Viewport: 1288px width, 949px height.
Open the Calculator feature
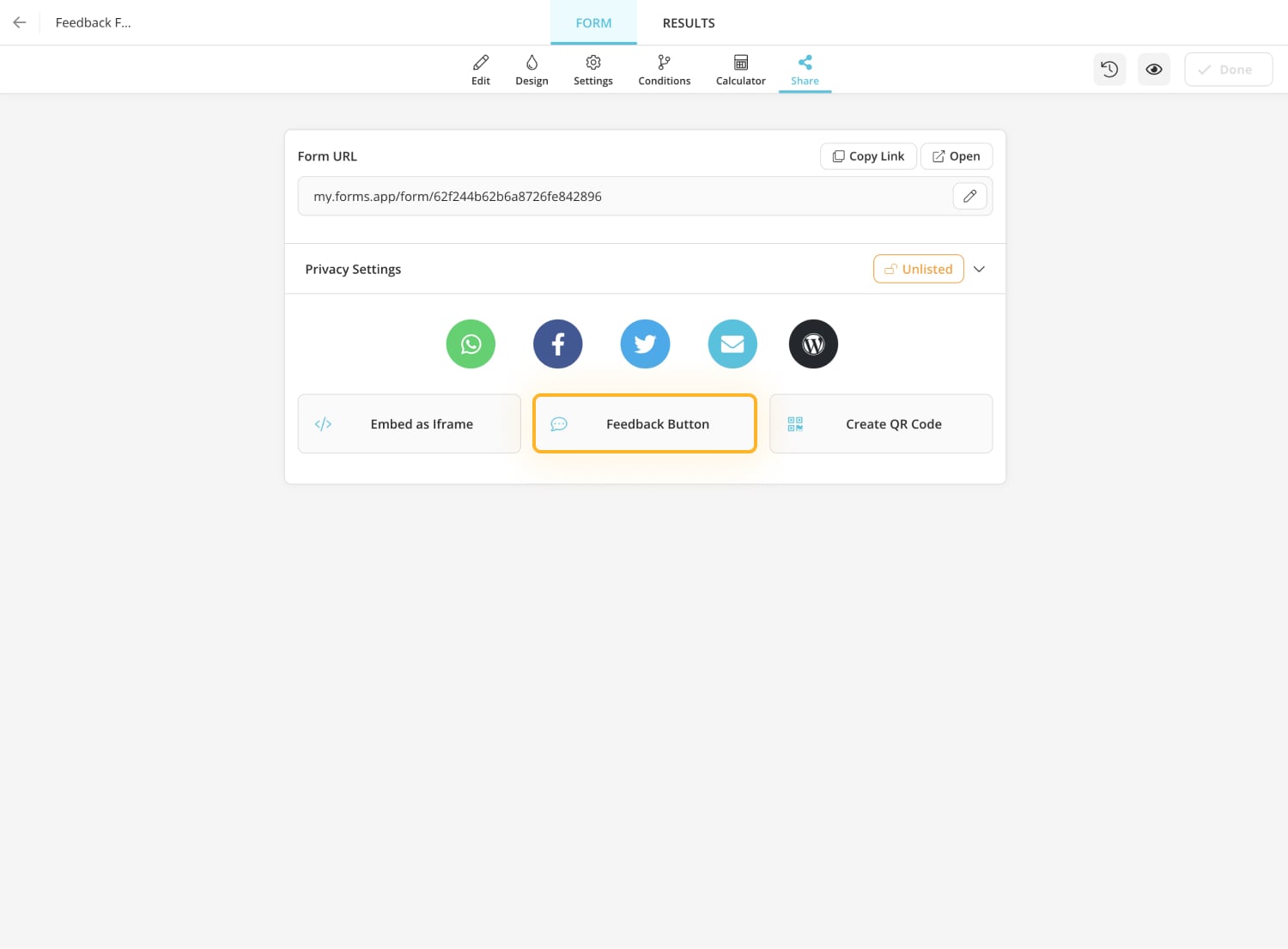pyautogui.click(x=739, y=69)
